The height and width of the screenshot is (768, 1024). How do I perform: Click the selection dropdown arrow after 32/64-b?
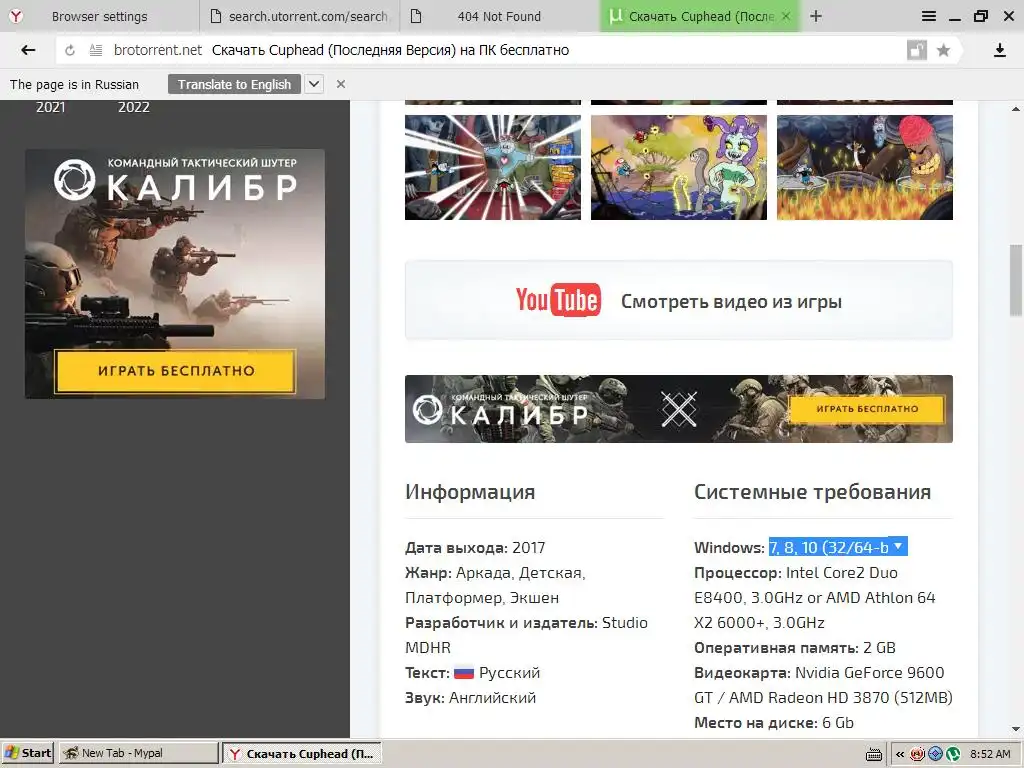[899, 546]
